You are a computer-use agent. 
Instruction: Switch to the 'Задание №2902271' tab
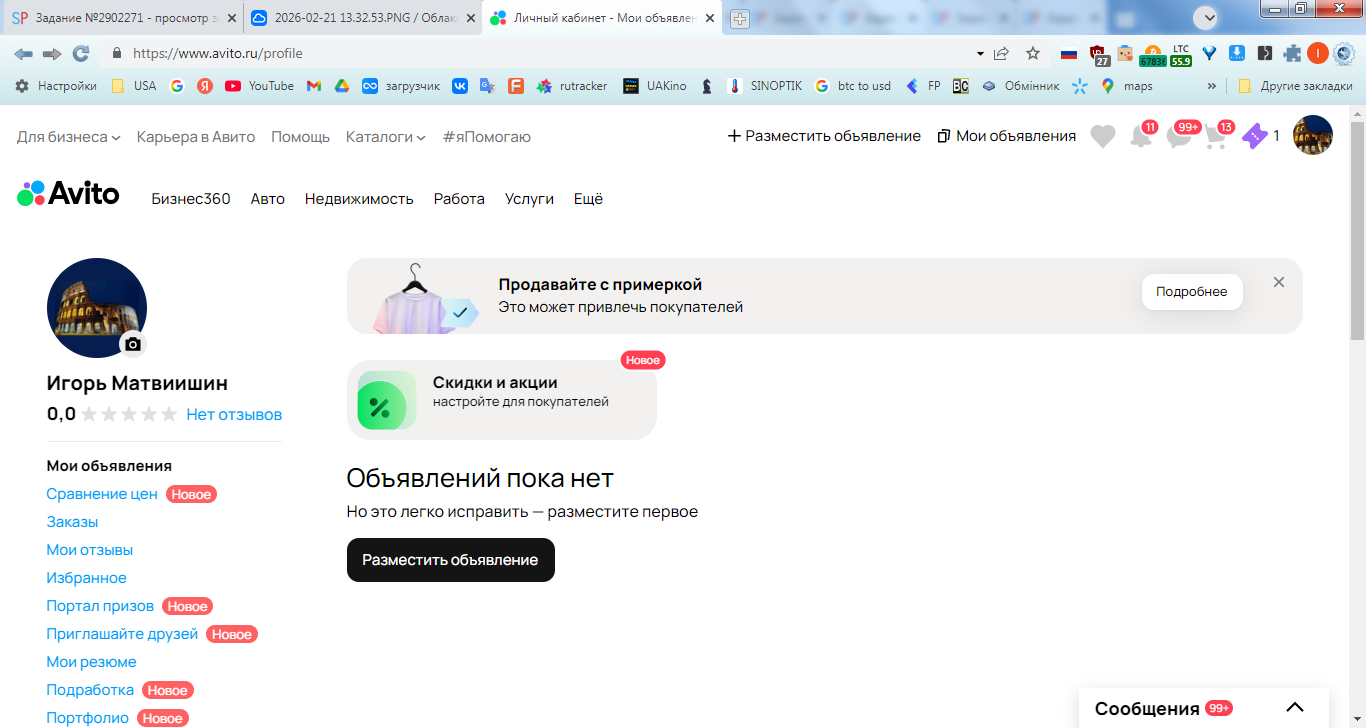click(x=123, y=18)
